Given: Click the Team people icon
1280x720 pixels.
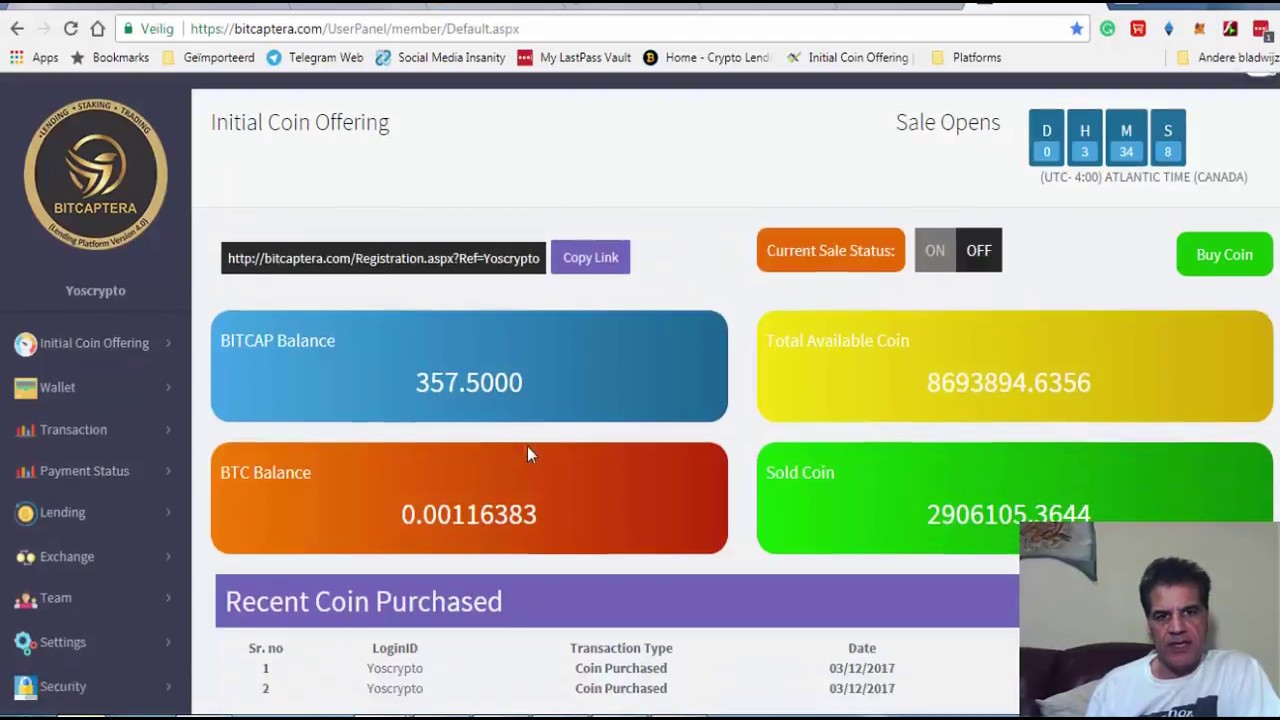Looking at the screenshot, I should (x=25, y=598).
